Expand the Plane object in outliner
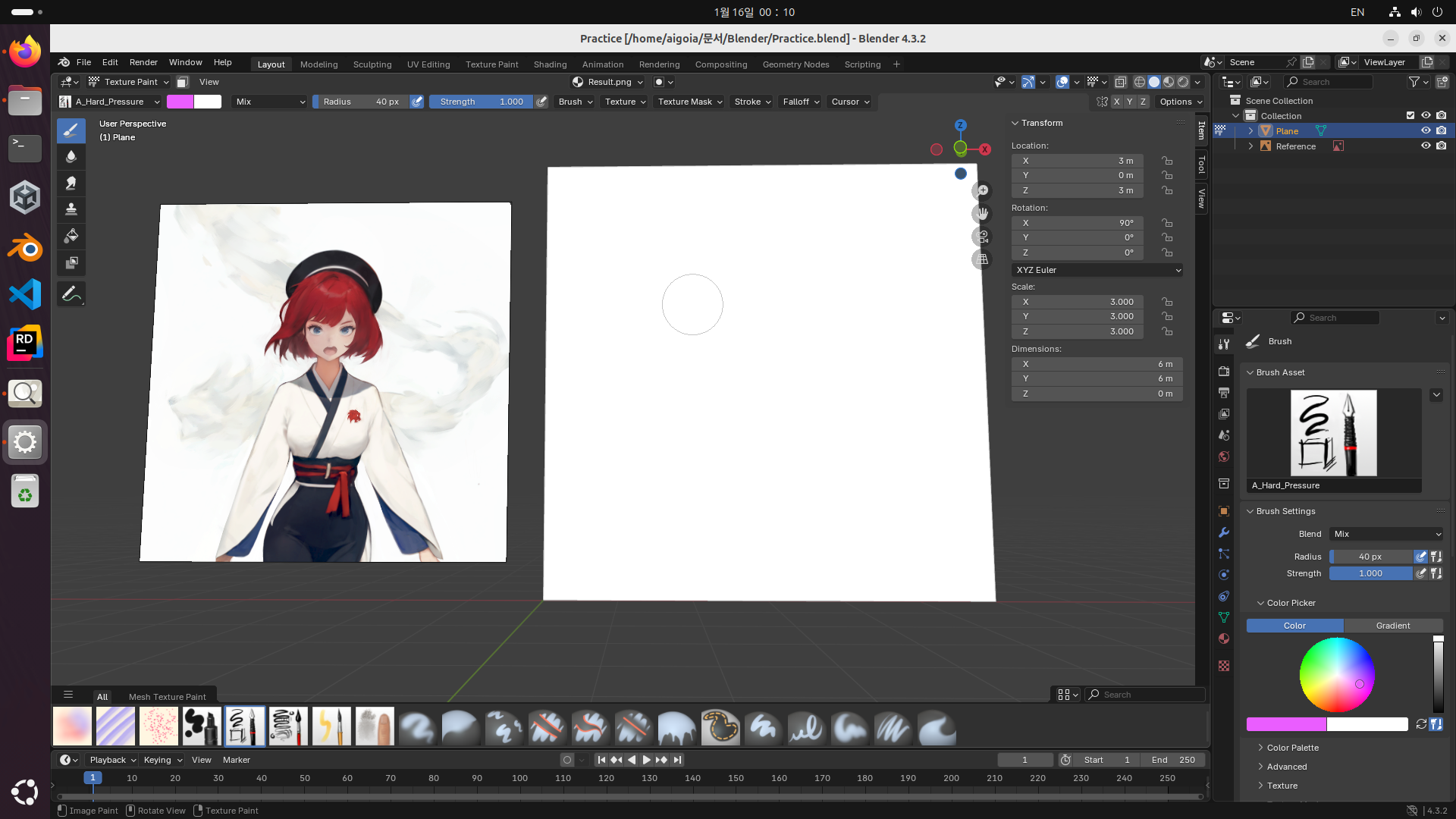The image size is (1456, 819). pos(1250,131)
